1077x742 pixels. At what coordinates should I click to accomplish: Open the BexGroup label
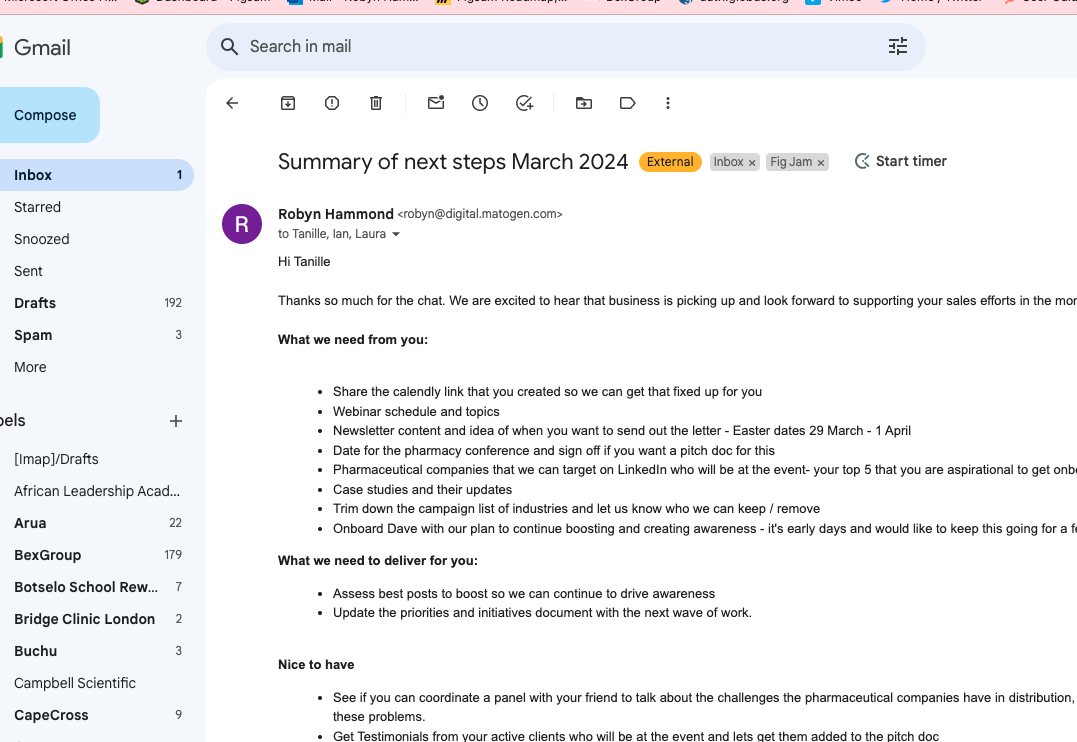tap(48, 555)
